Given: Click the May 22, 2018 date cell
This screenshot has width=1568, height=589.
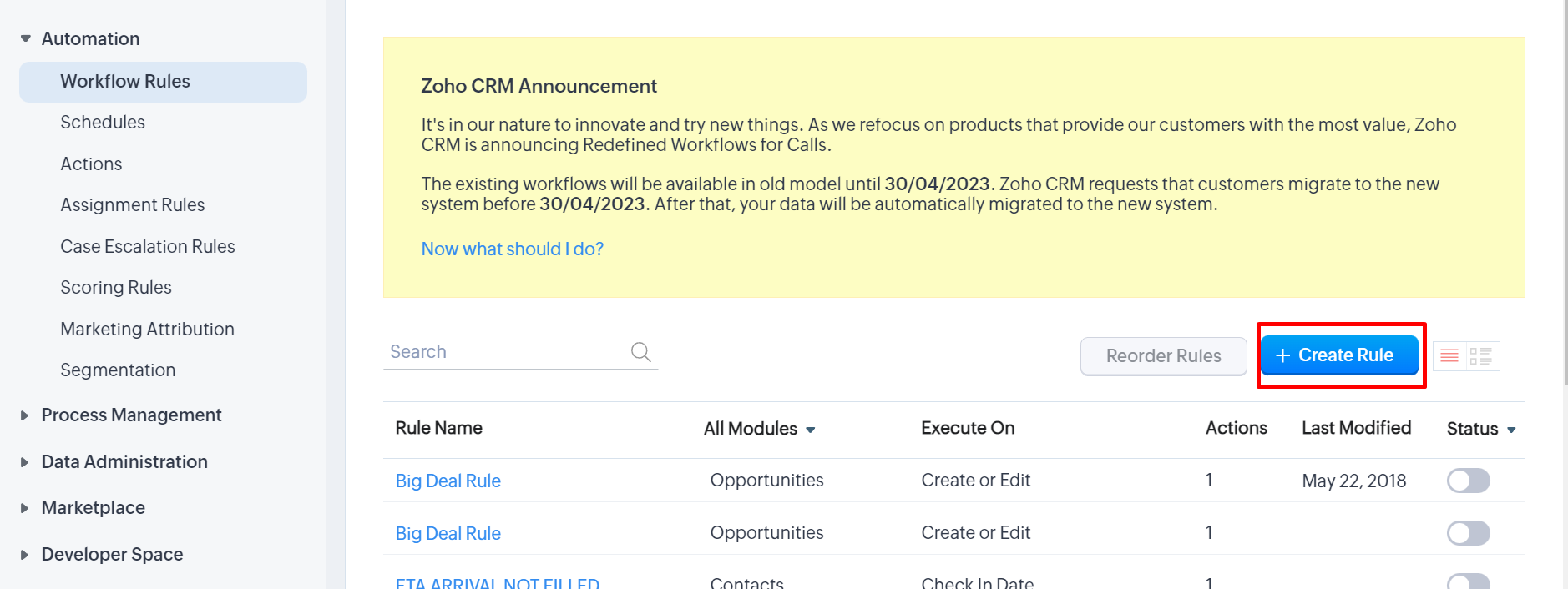Looking at the screenshot, I should [1354, 481].
